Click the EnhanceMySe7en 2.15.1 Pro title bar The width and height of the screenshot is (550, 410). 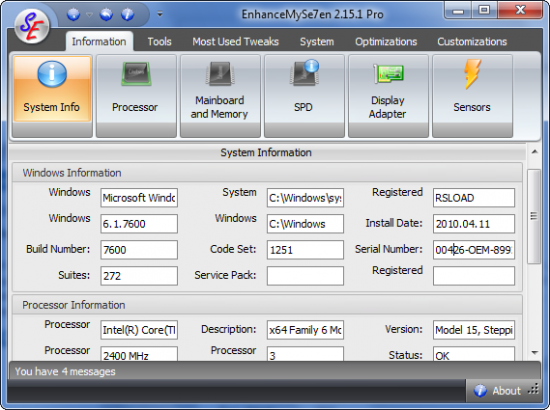[312, 14]
